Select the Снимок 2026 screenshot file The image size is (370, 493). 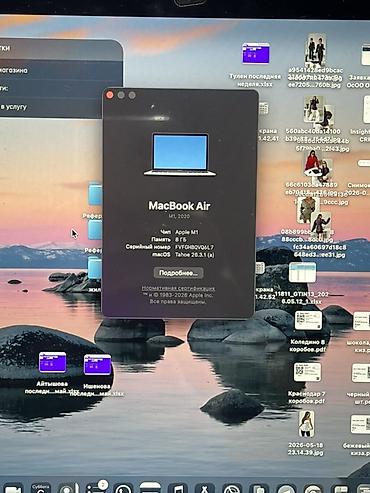click(x=364, y=163)
